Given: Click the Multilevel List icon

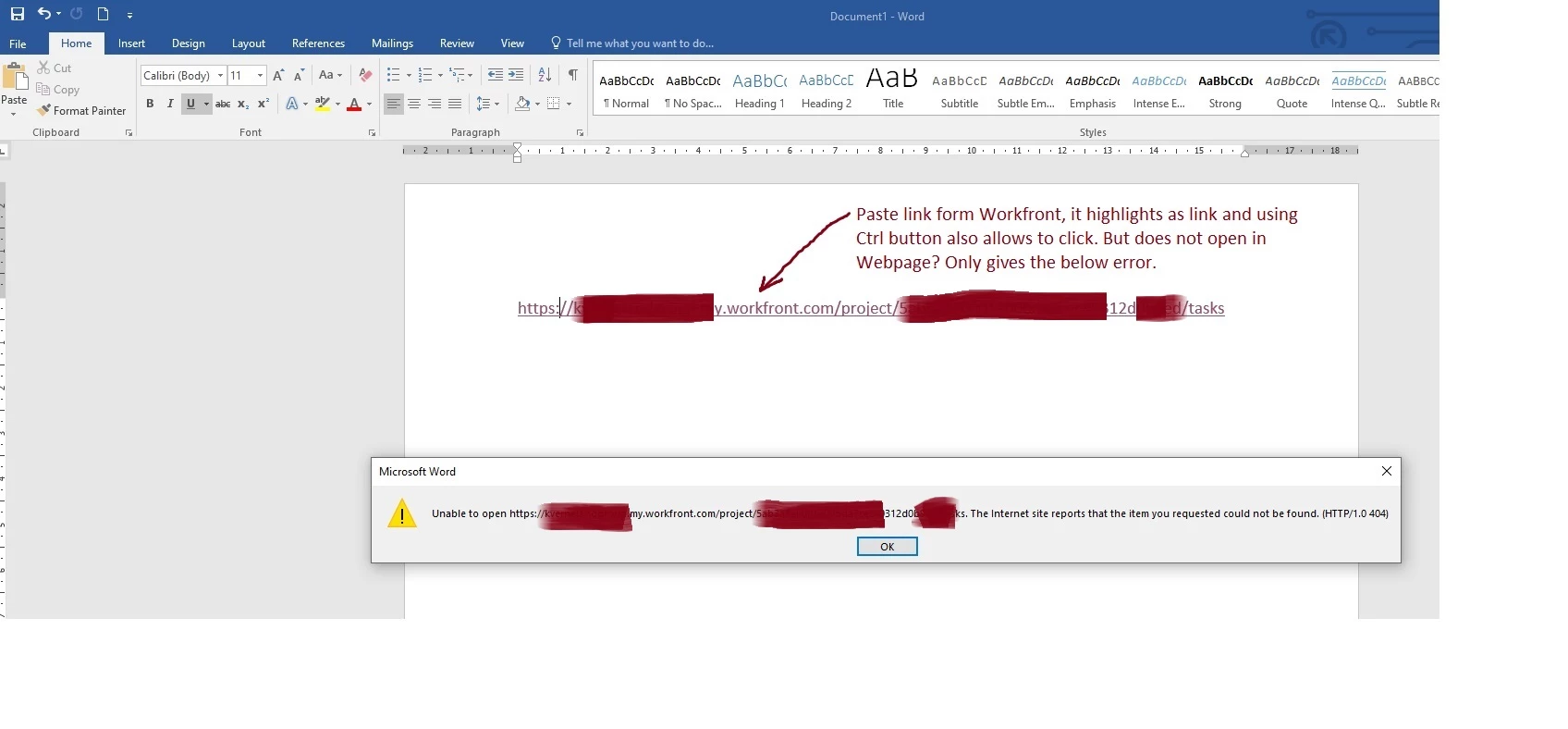Looking at the screenshot, I should point(457,76).
